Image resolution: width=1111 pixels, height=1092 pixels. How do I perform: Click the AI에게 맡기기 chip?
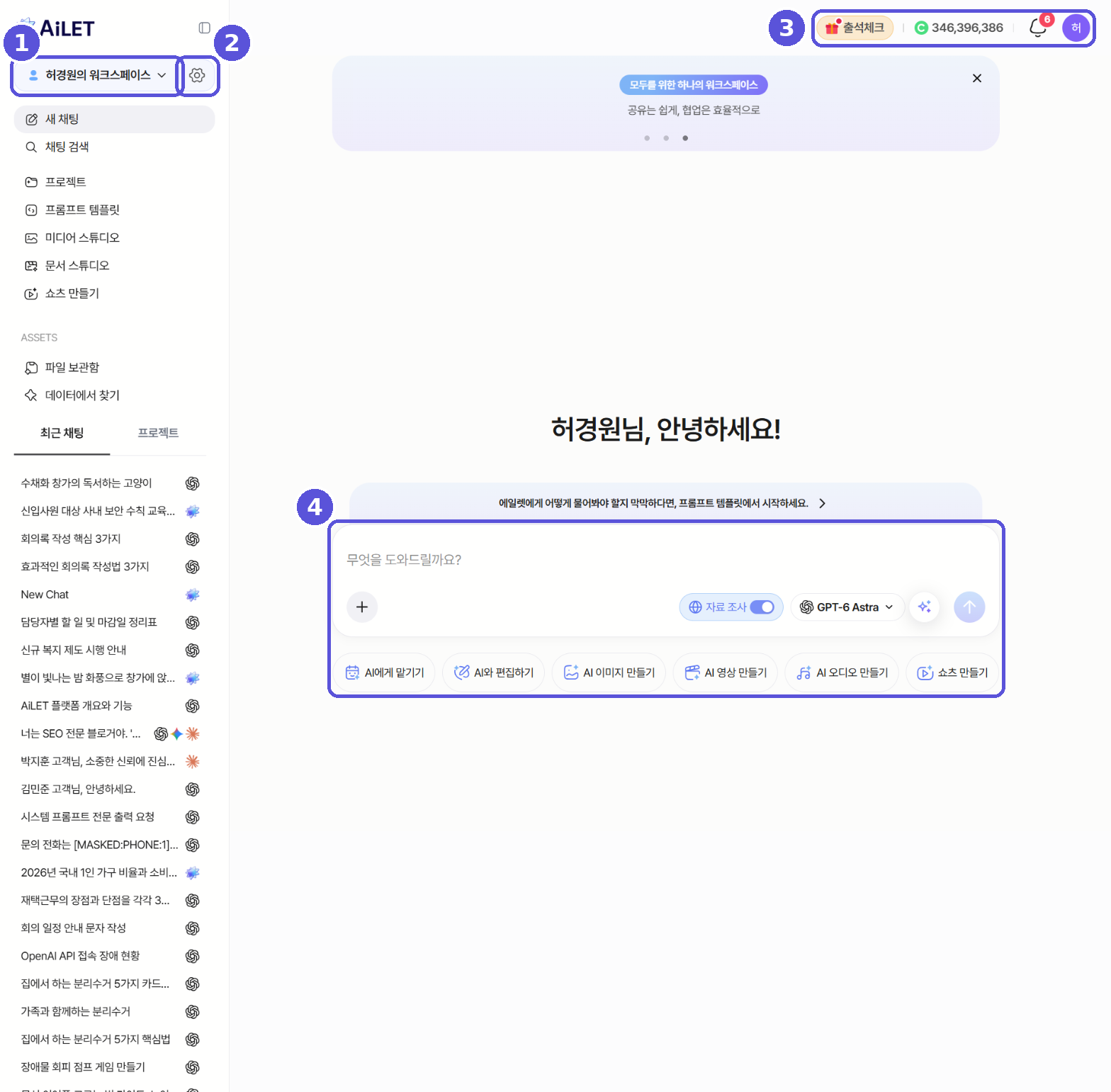(385, 672)
